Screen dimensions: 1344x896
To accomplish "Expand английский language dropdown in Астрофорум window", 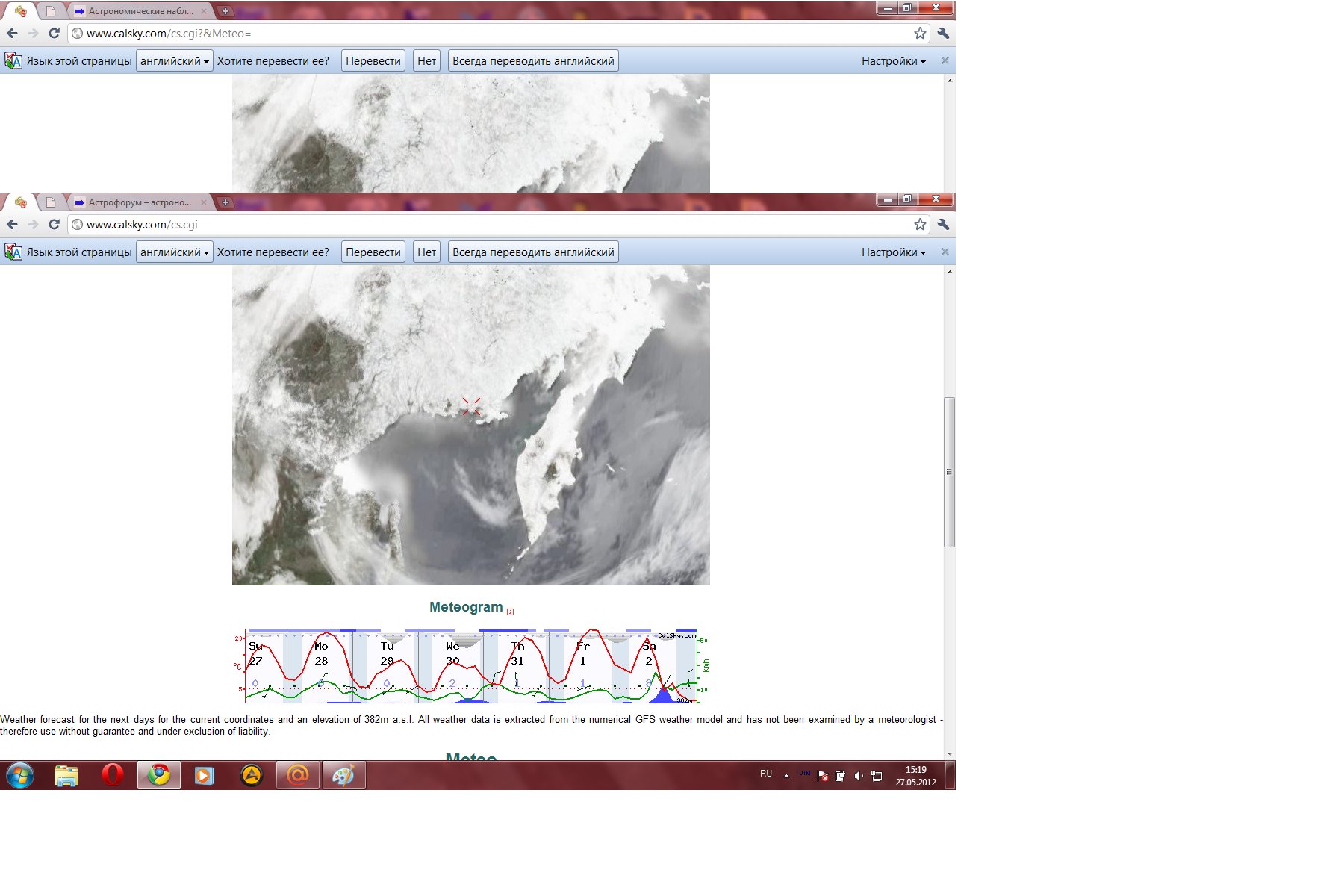I will pyautogui.click(x=175, y=252).
